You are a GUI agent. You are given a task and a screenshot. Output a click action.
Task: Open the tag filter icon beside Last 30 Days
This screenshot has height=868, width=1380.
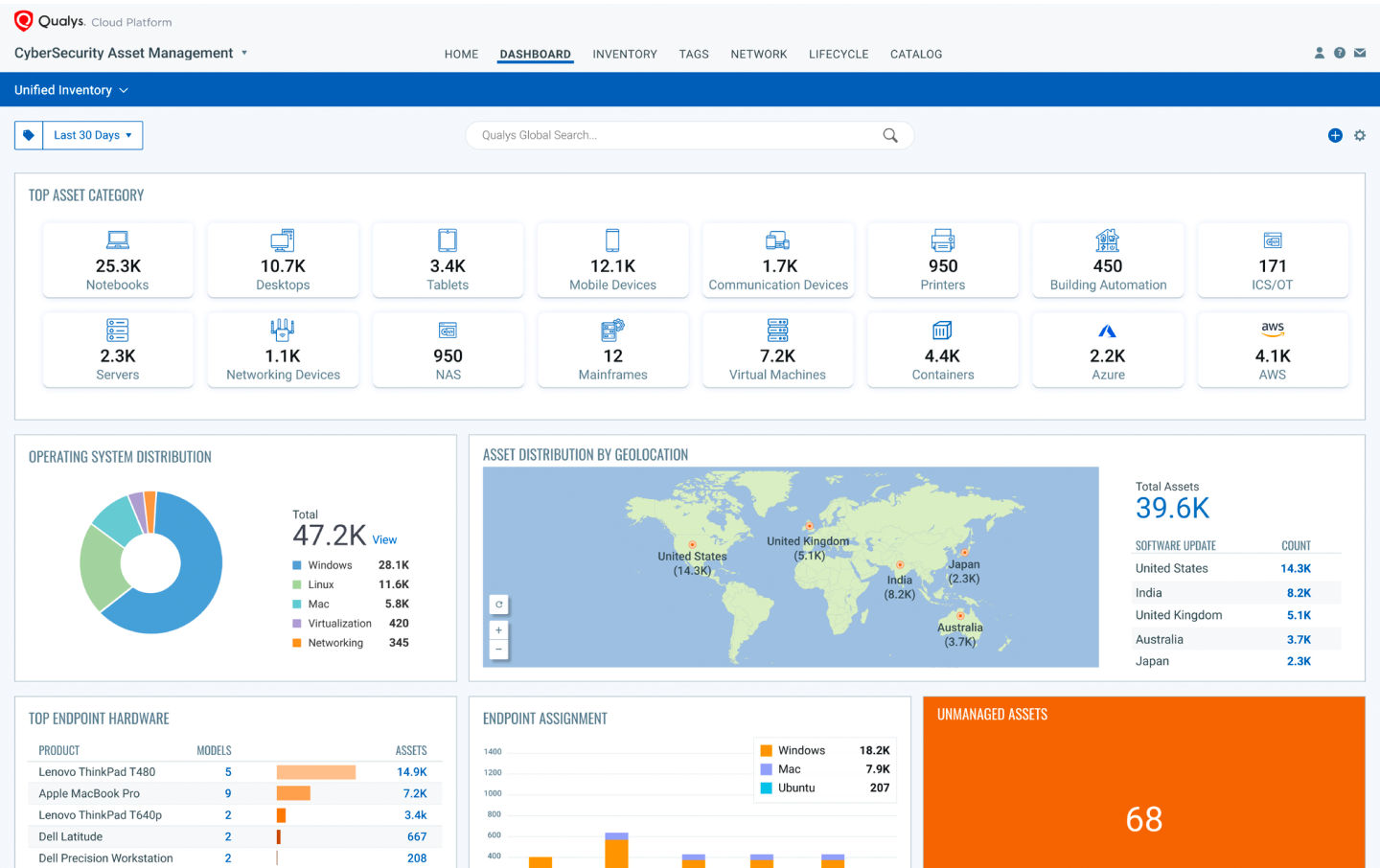tap(28, 135)
